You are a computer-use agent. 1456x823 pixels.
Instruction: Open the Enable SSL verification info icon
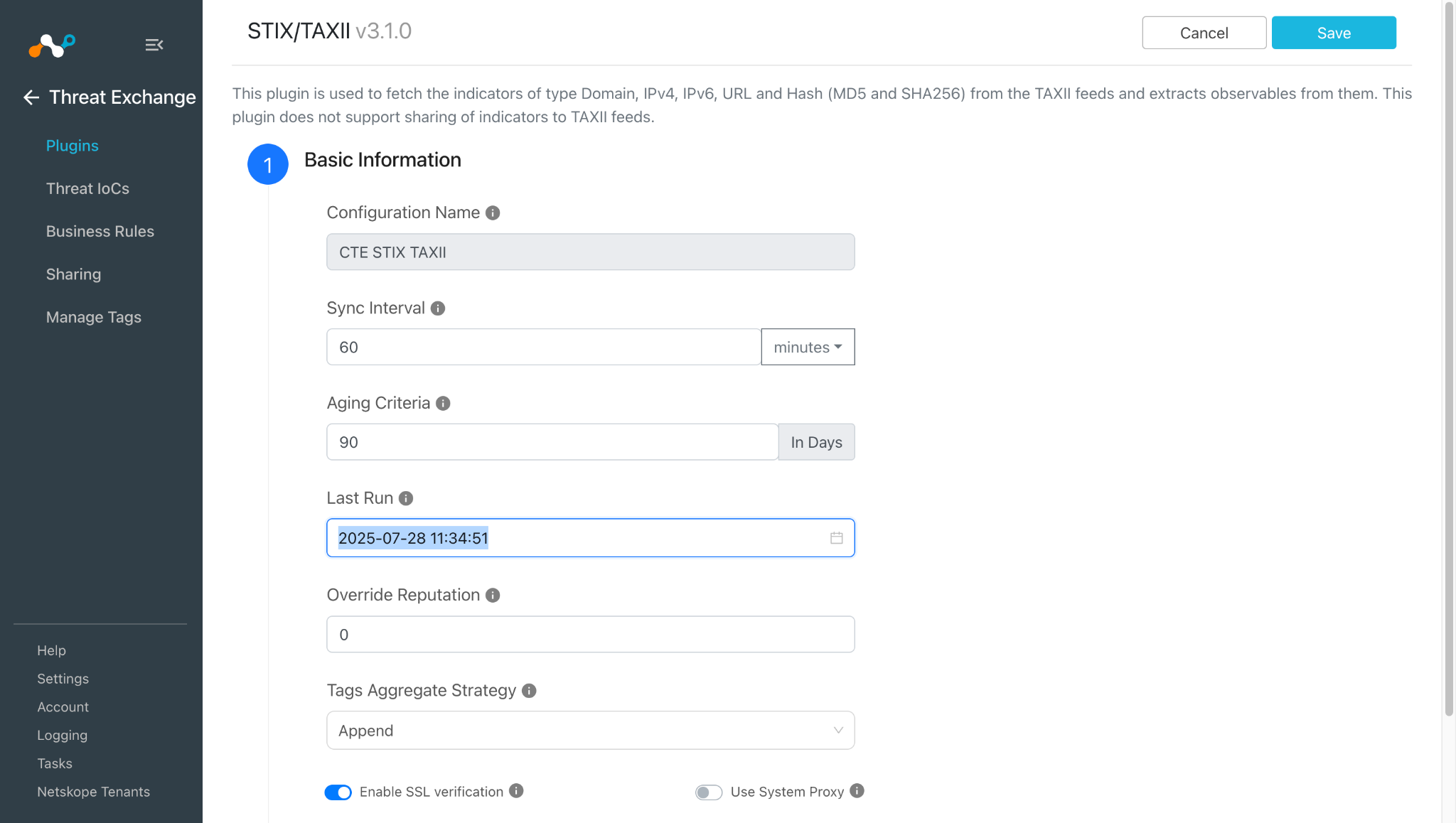517,790
